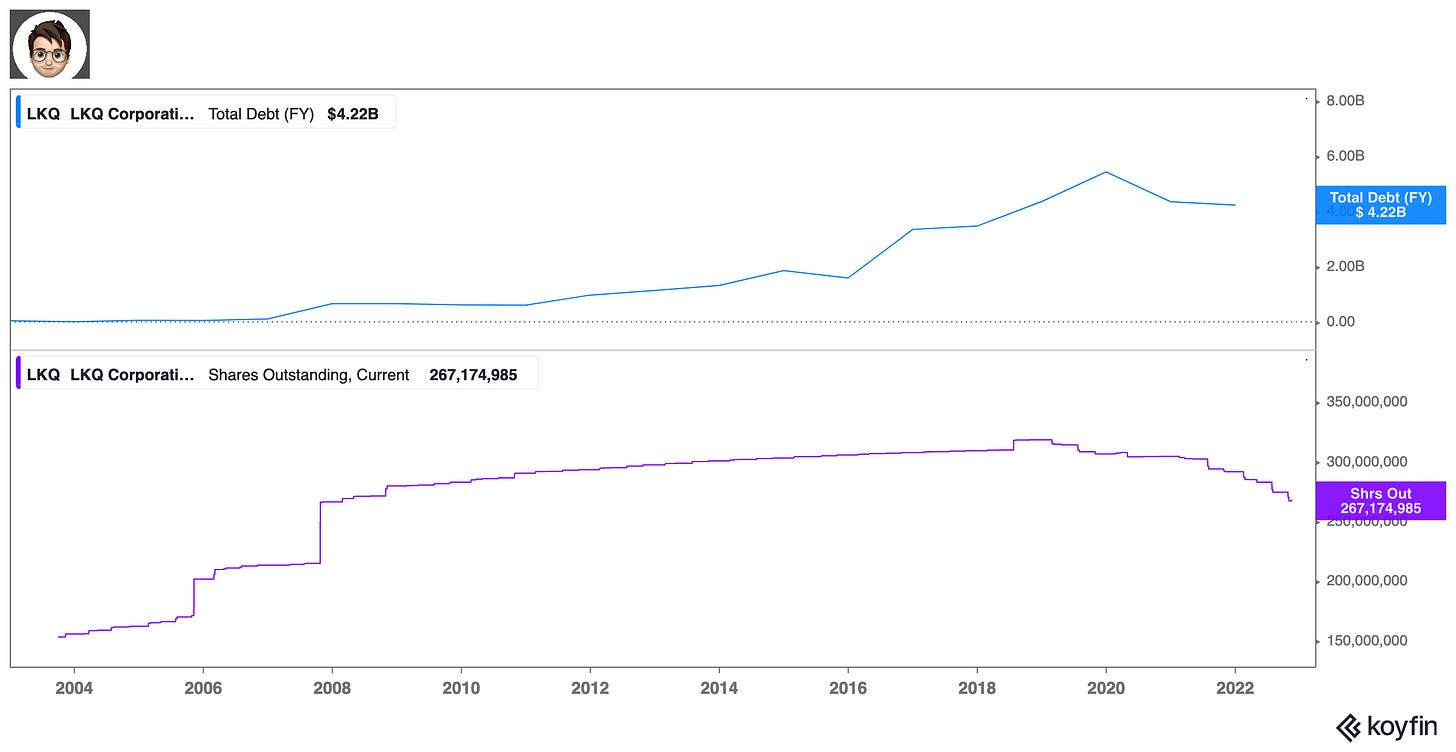The height and width of the screenshot is (752, 1456).
Task: Click the cartoon avatar profile picture
Action: point(50,44)
